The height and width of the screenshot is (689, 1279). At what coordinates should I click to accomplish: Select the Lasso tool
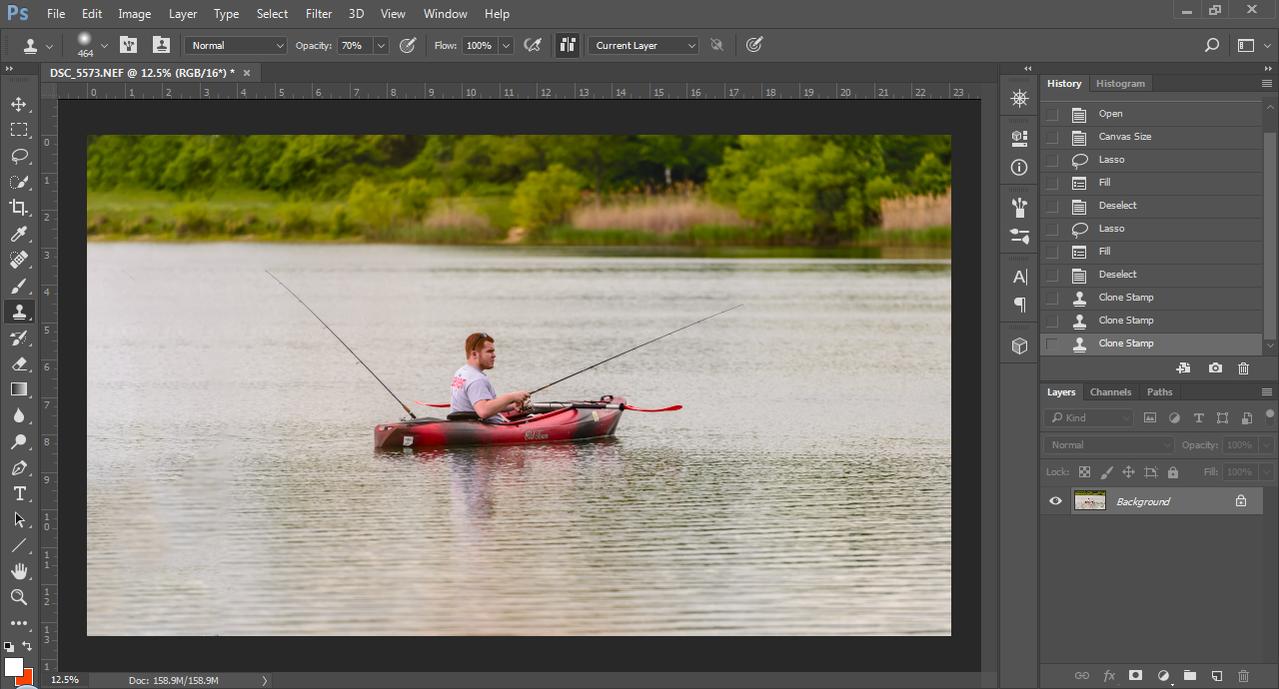click(19, 156)
